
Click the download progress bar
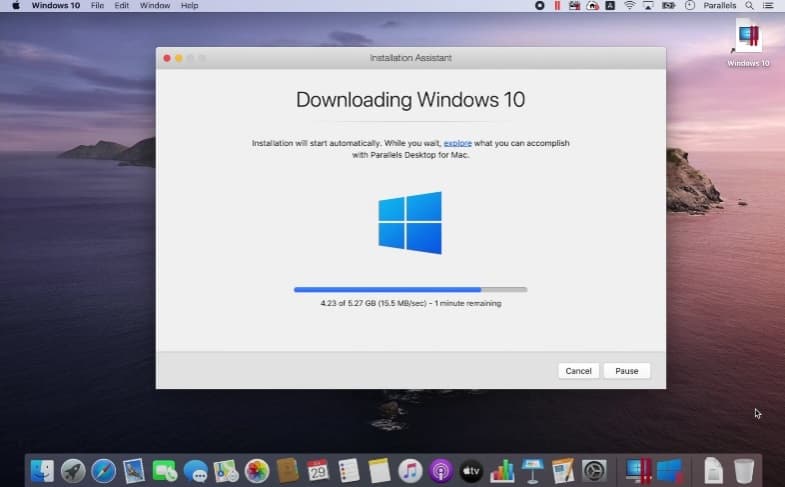pyautogui.click(x=411, y=289)
